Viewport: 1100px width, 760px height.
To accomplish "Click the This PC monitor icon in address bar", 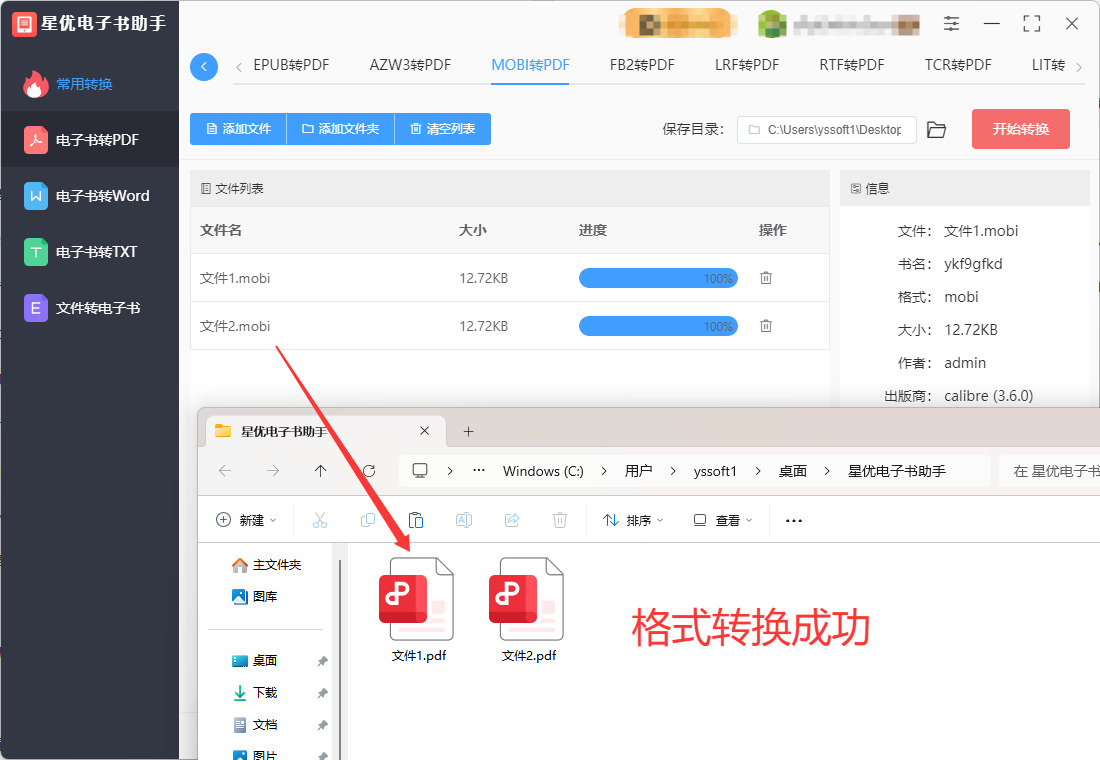I will [x=420, y=471].
